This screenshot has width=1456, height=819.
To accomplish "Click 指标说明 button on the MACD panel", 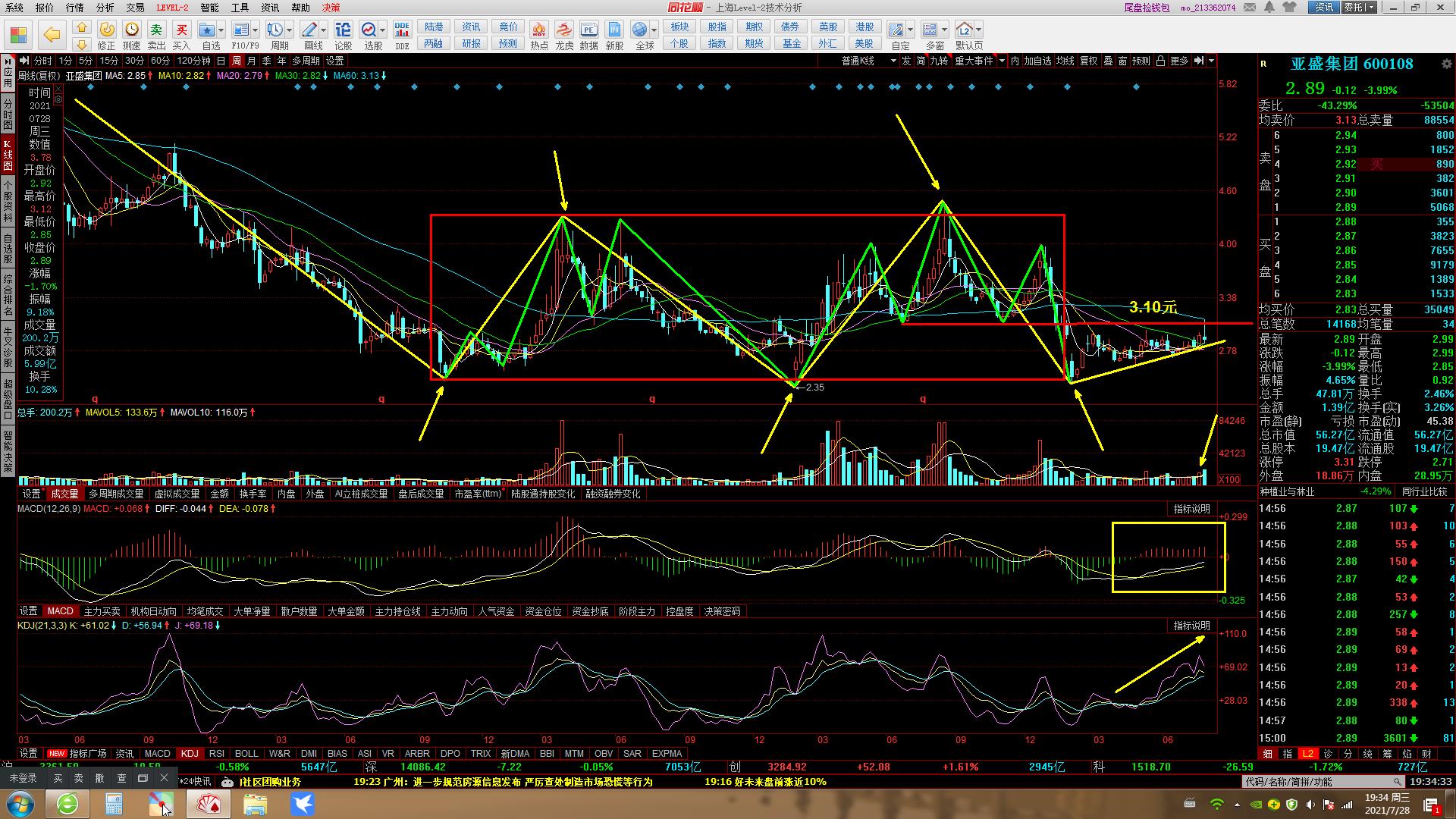I will pyautogui.click(x=1191, y=509).
